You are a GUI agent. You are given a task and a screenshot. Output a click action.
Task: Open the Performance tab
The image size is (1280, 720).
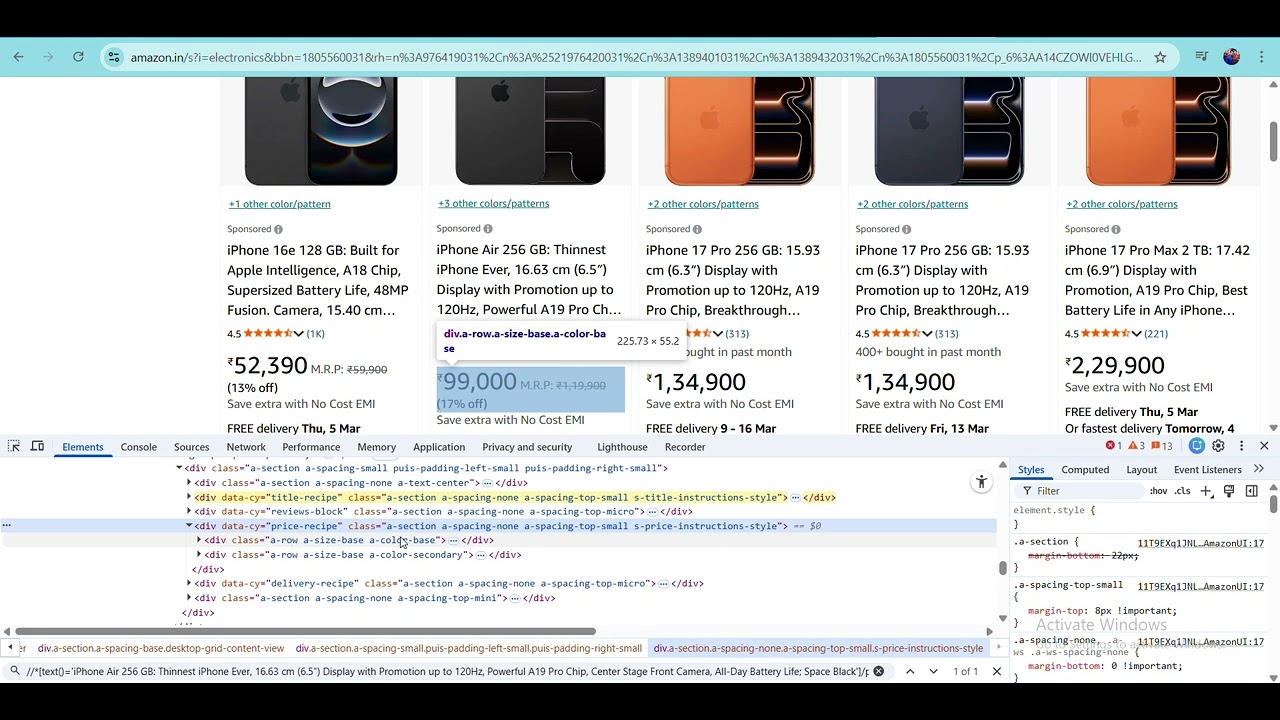(x=311, y=447)
